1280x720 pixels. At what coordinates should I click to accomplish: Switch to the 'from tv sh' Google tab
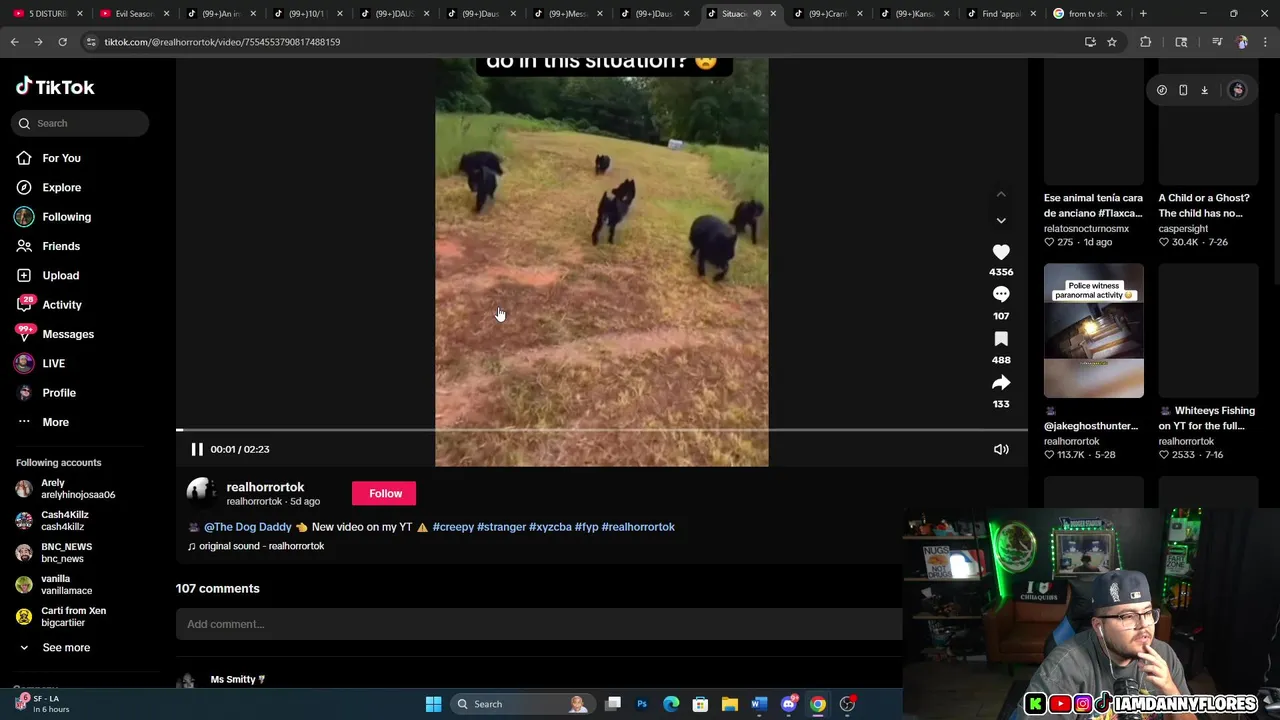[1088, 14]
